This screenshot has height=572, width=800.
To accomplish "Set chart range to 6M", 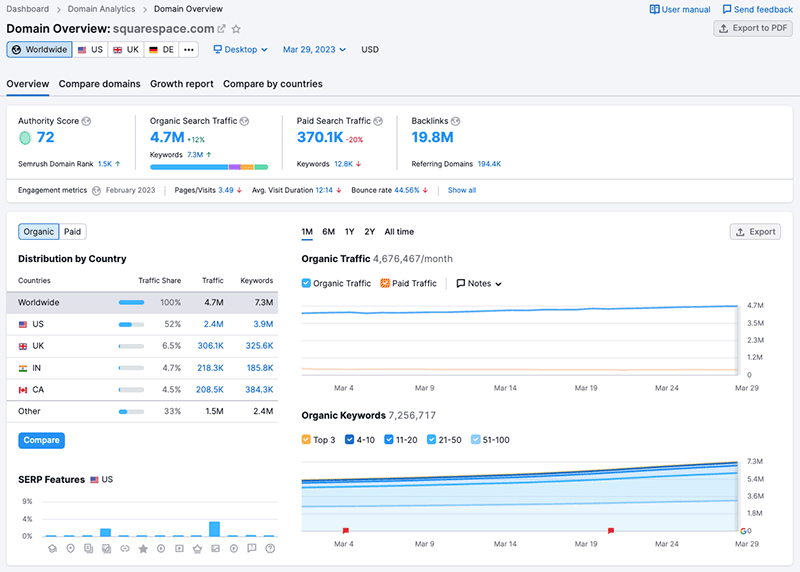I will (329, 232).
